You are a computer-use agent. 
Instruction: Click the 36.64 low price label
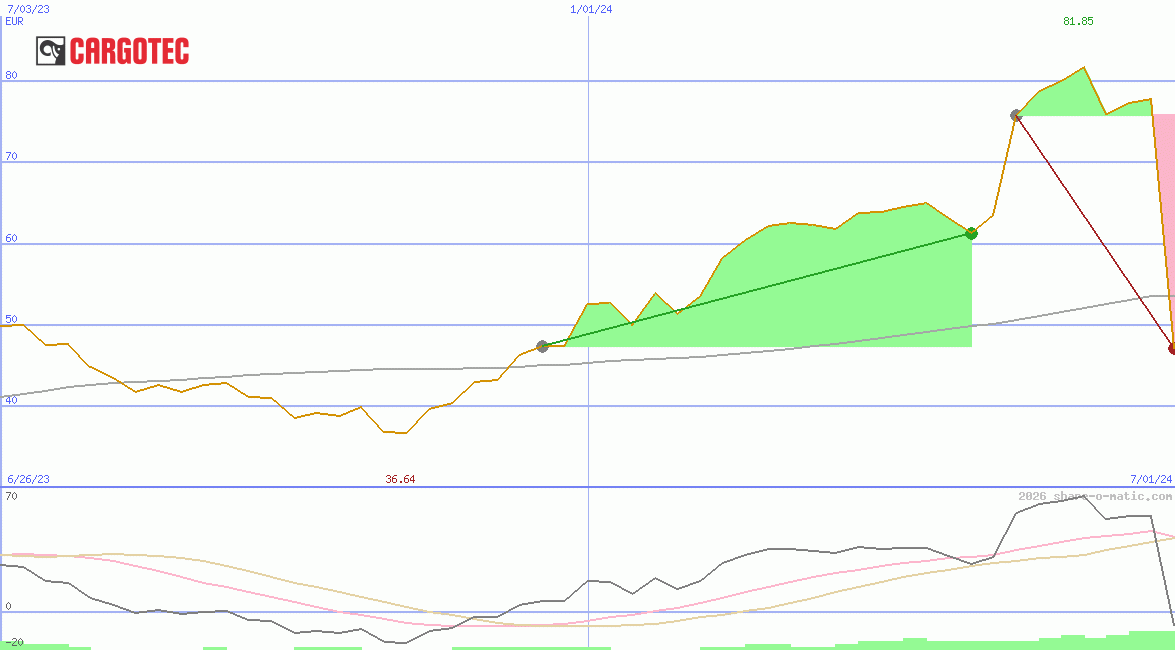(x=400, y=479)
